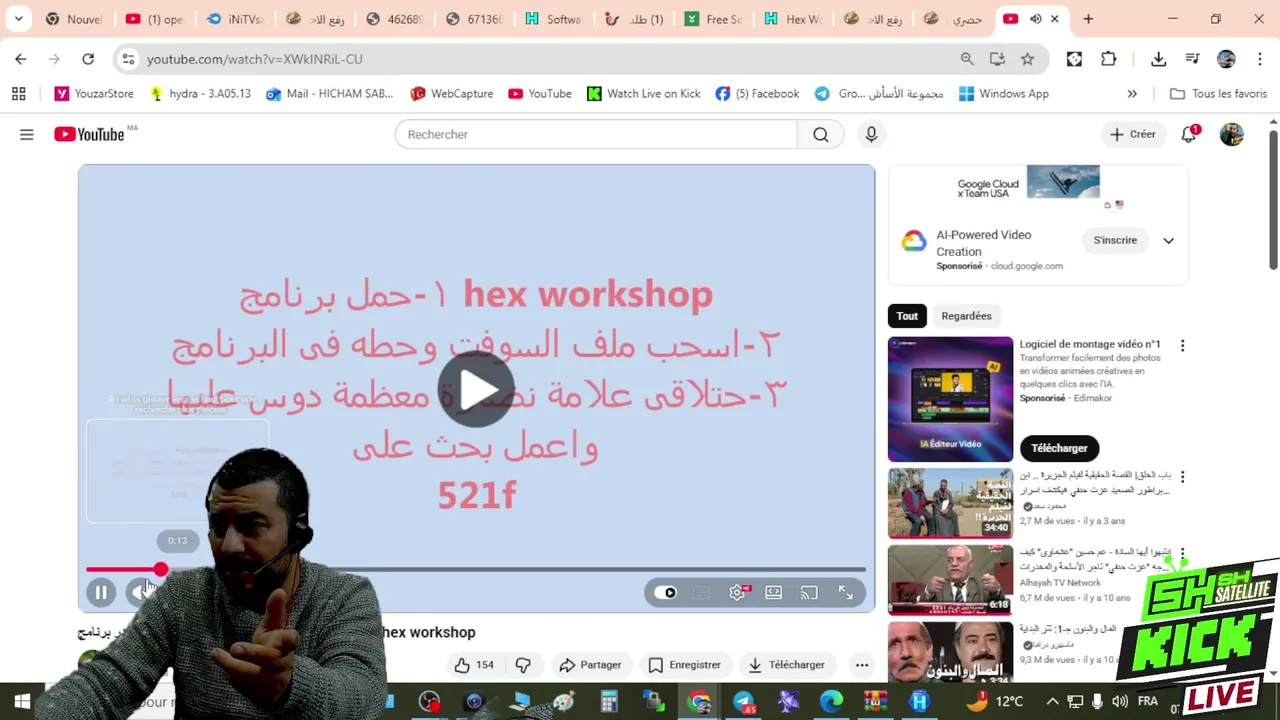Show hidden system tray icons
Image resolution: width=1280 pixels, height=720 pixels.
coord(1052,702)
